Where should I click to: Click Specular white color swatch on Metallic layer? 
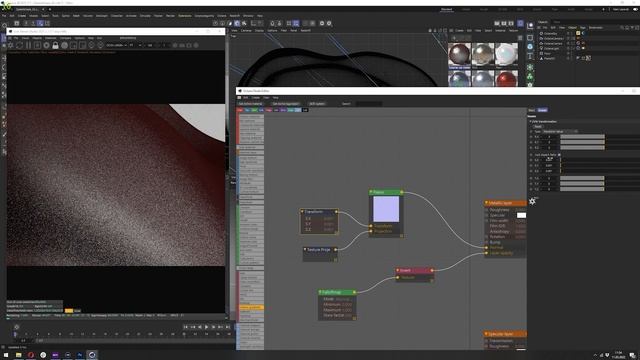pyautogui.click(x=521, y=215)
